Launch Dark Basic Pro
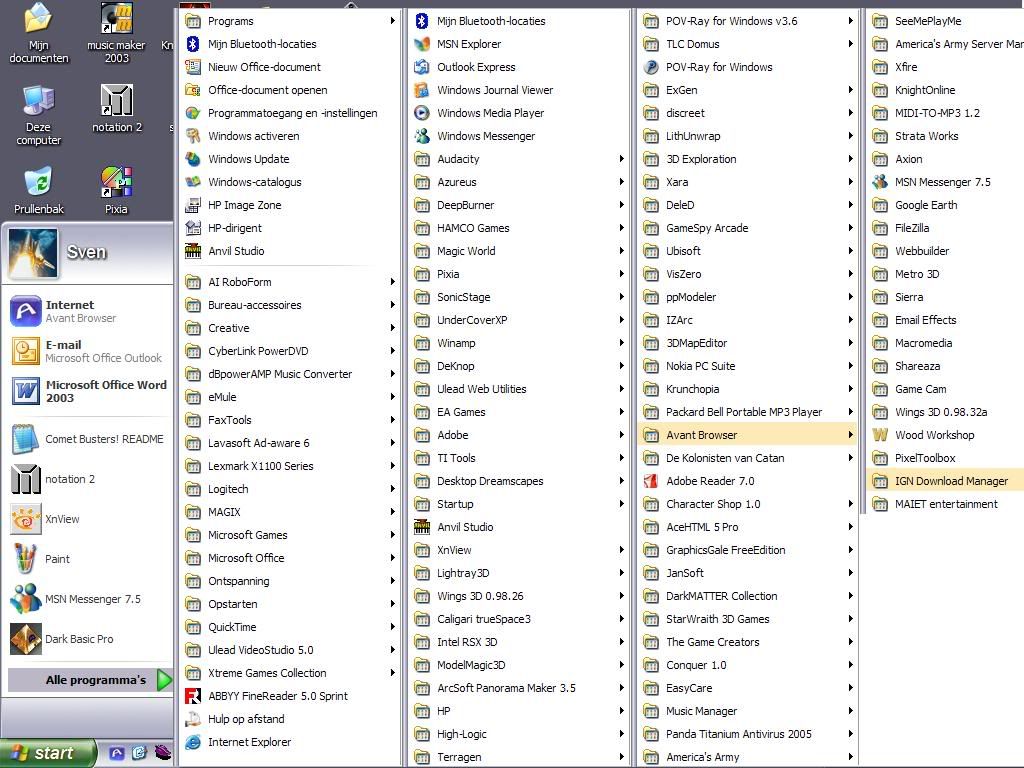Viewport: 1024px width, 768px height. coord(88,639)
